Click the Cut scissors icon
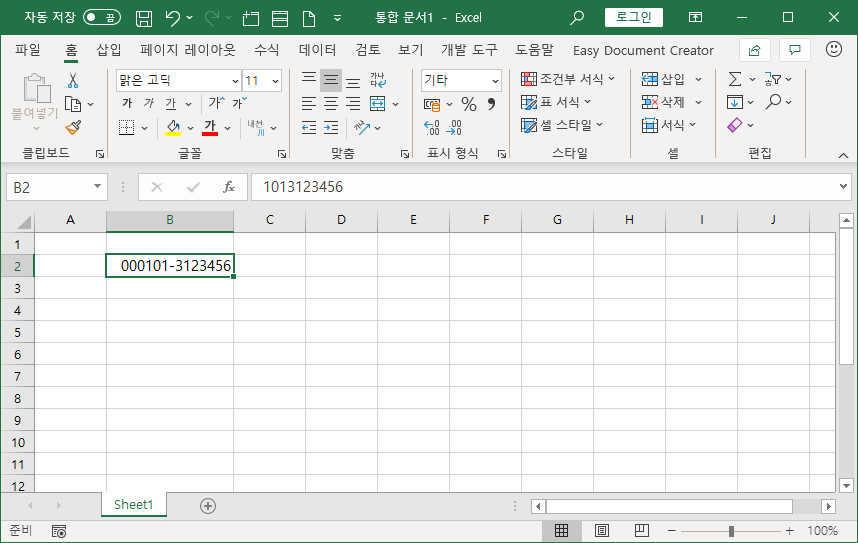The width and height of the screenshot is (858, 543). (x=73, y=80)
